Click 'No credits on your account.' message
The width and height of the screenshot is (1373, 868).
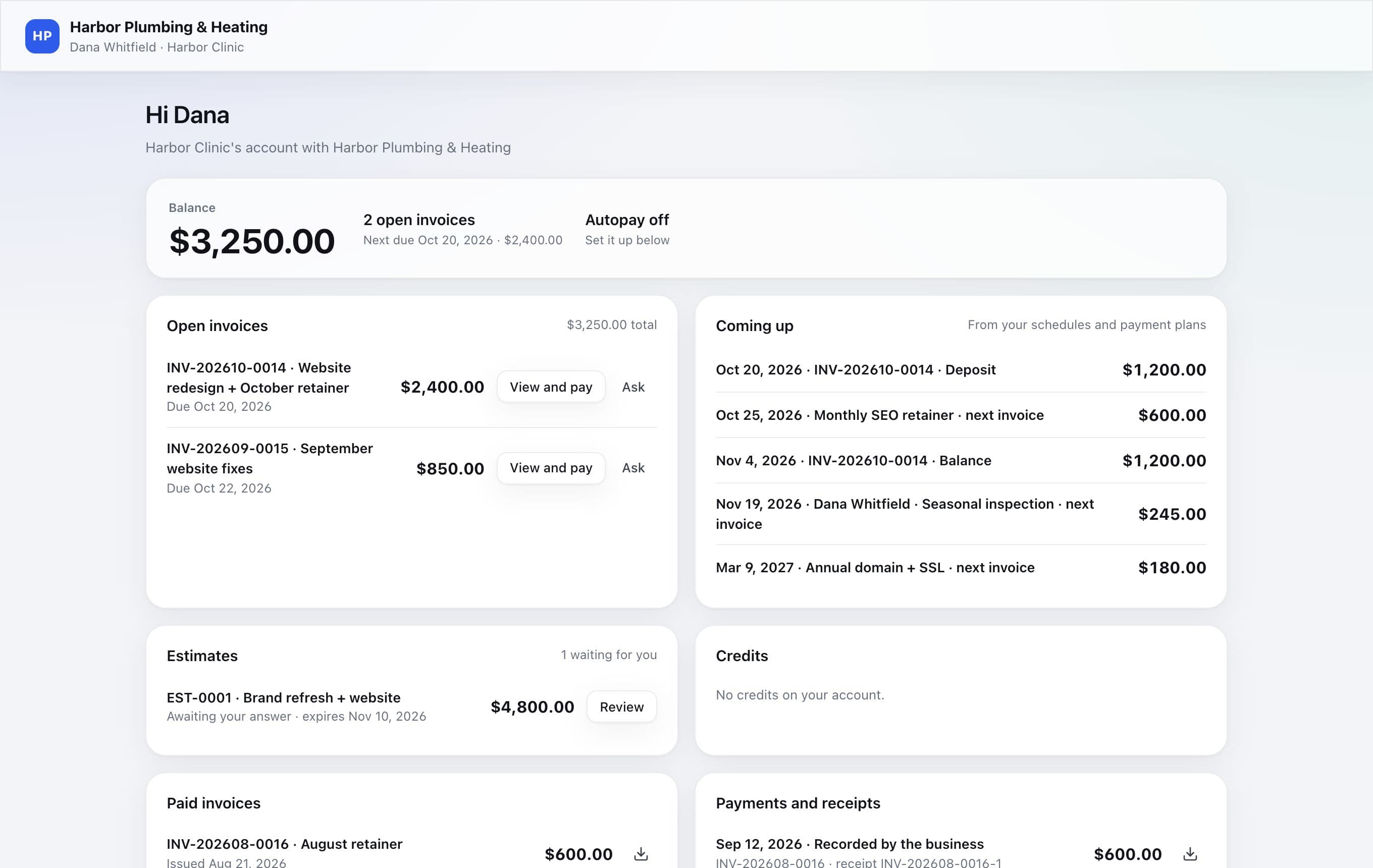point(800,695)
